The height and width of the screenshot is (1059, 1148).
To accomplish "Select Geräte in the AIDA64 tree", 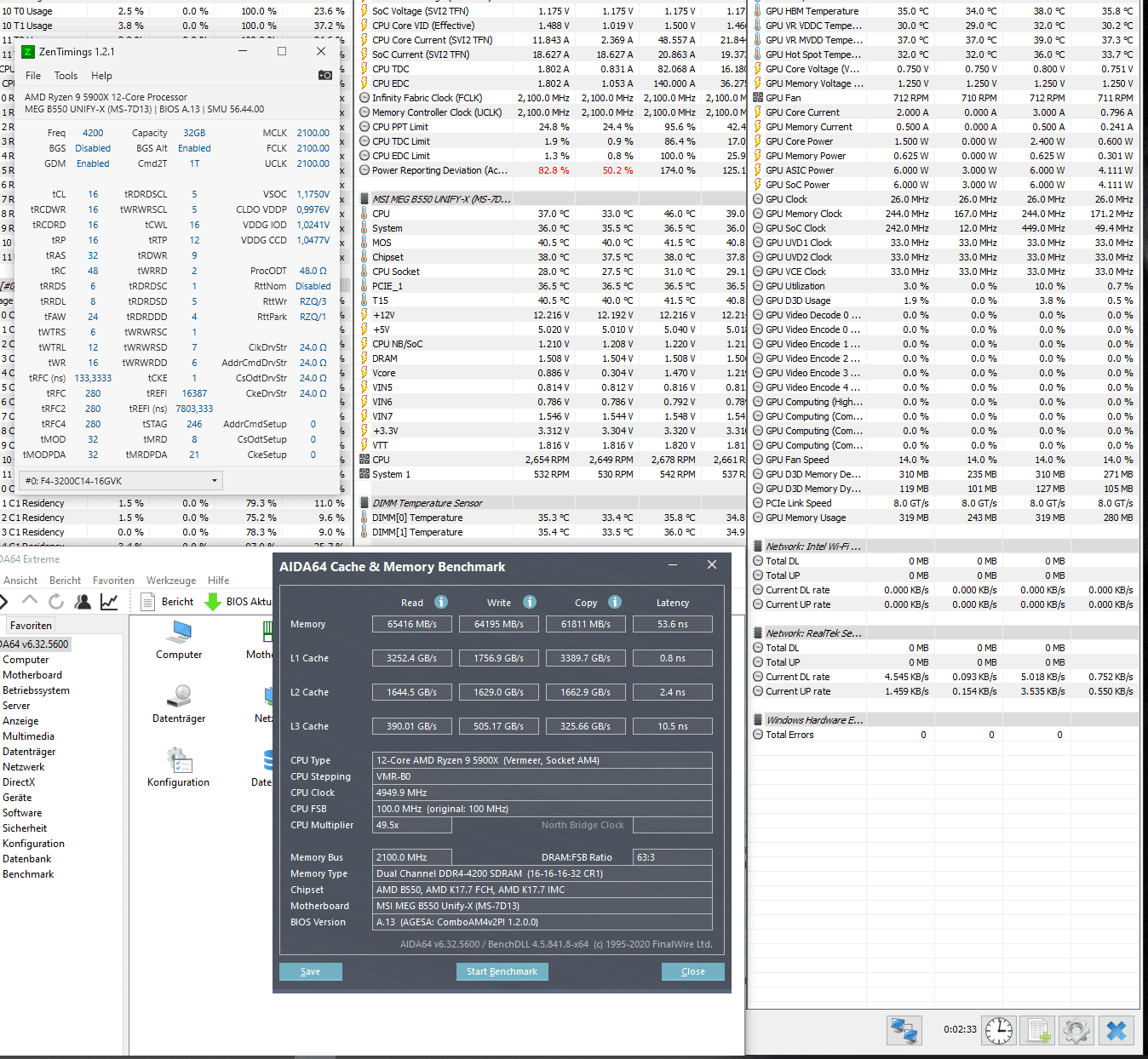I will (x=17, y=798).
